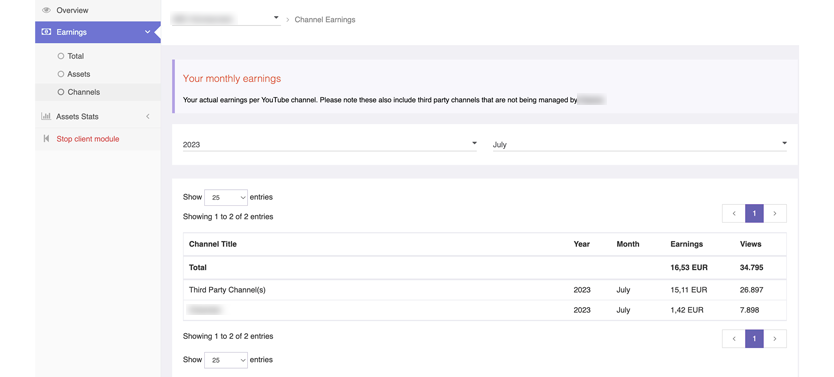Sort table by Earnings column header
This screenshot has width=834, height=377.
[687, 244]
